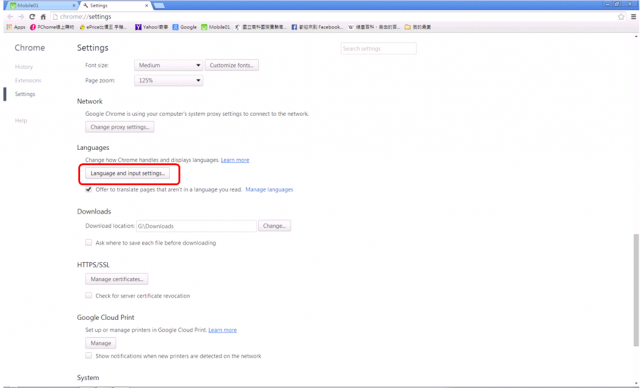Enable new printer notifications checkbox
Screen dimensions: 640x388
(88, 356)
